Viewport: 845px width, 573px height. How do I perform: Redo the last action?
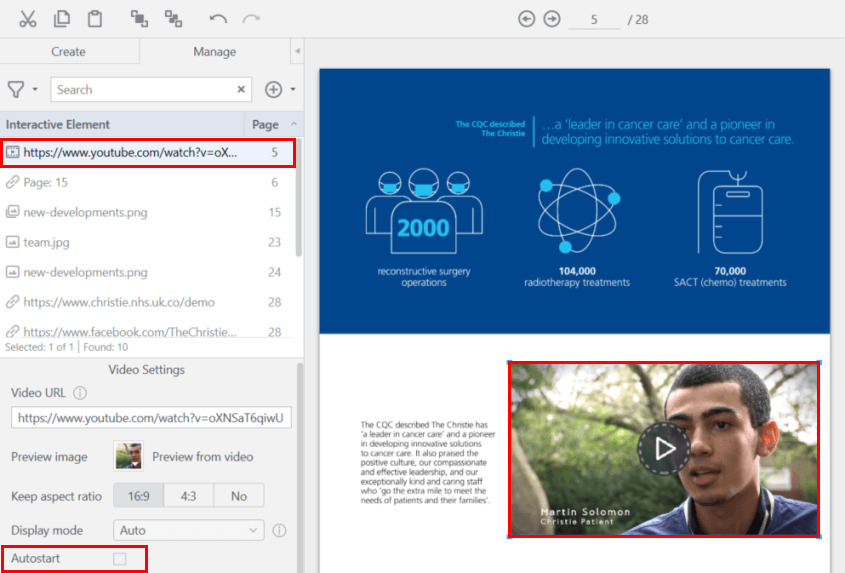[251, 19]
